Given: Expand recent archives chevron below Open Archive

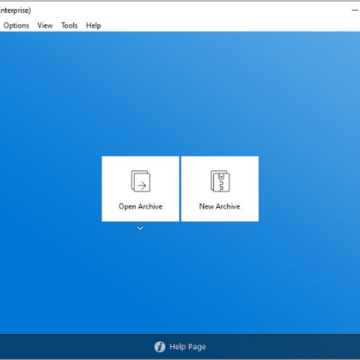Looking at the screenshot, I should point(140,229).
